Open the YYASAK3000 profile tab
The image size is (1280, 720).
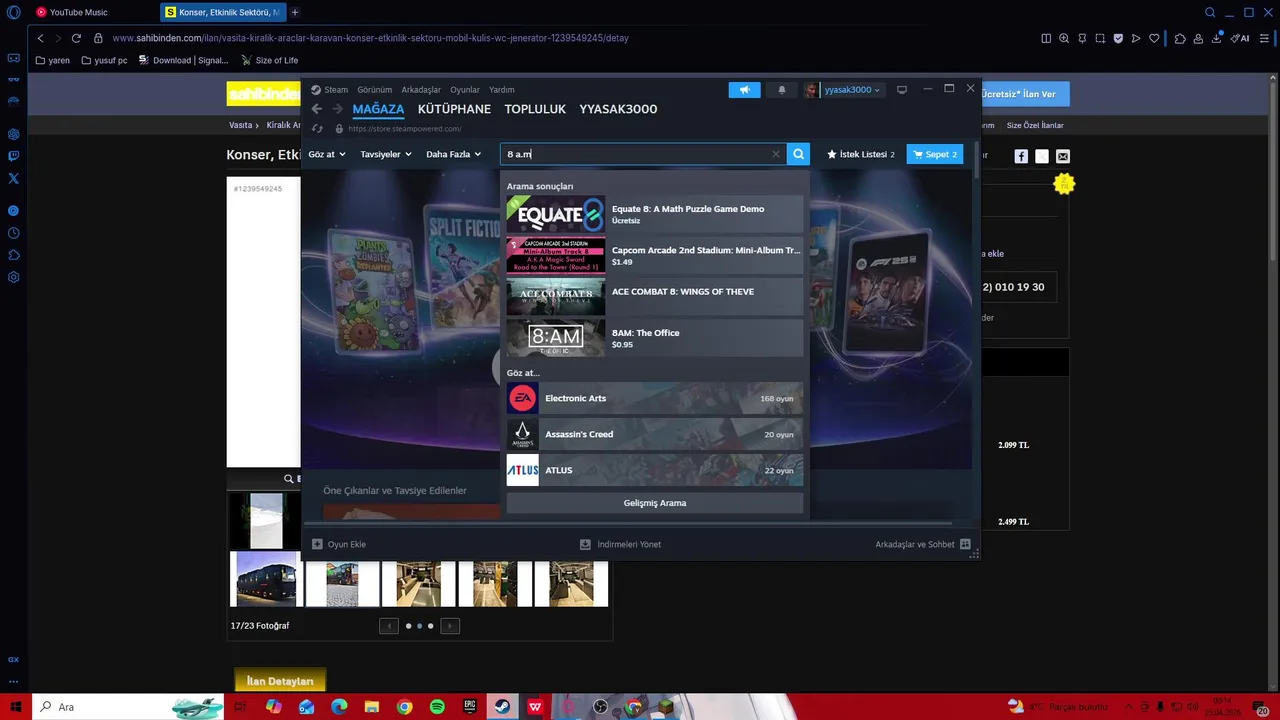tap(618, 109)
